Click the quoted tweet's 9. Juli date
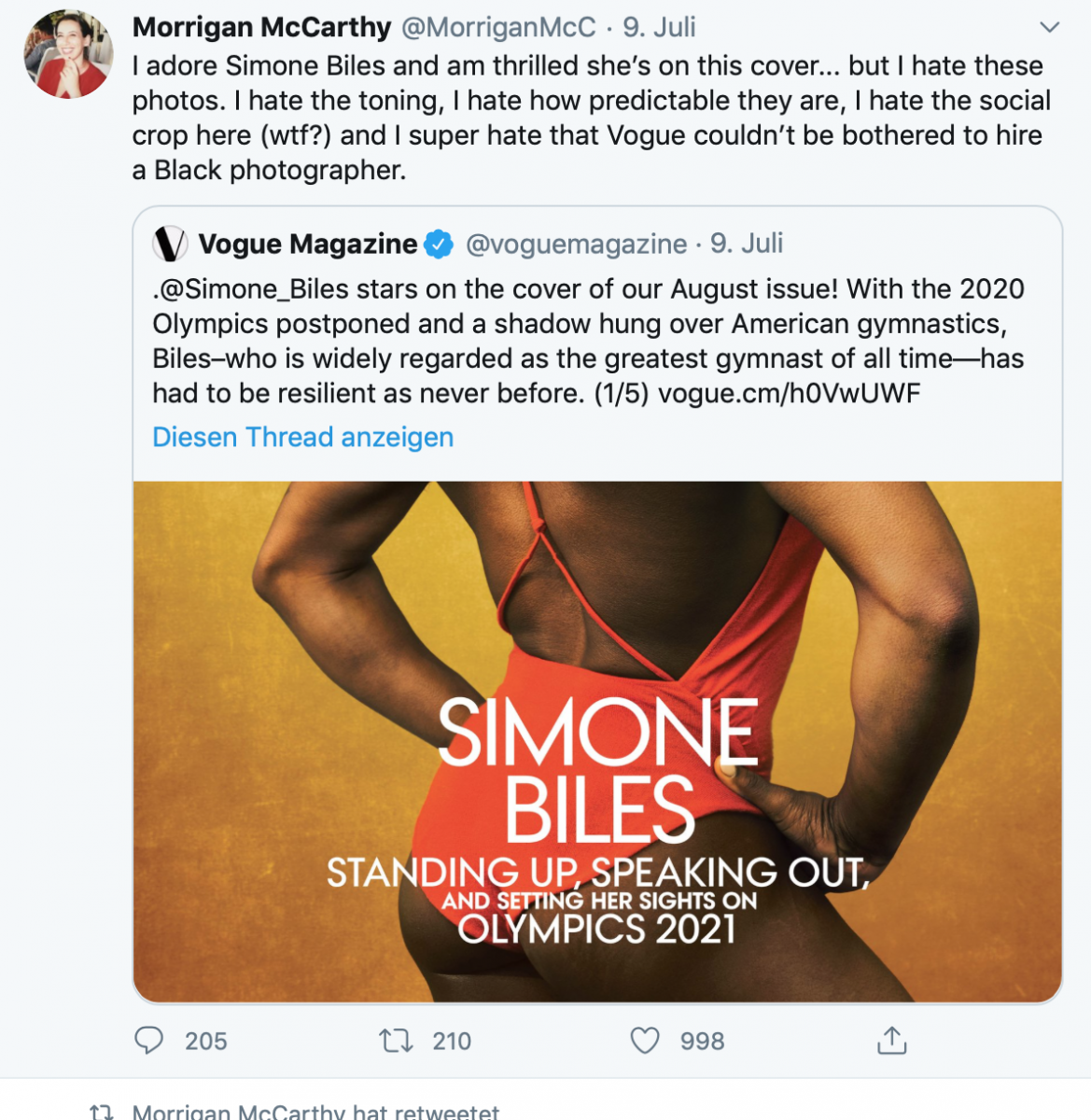The image size is (1091, 1120). (747, 244)
